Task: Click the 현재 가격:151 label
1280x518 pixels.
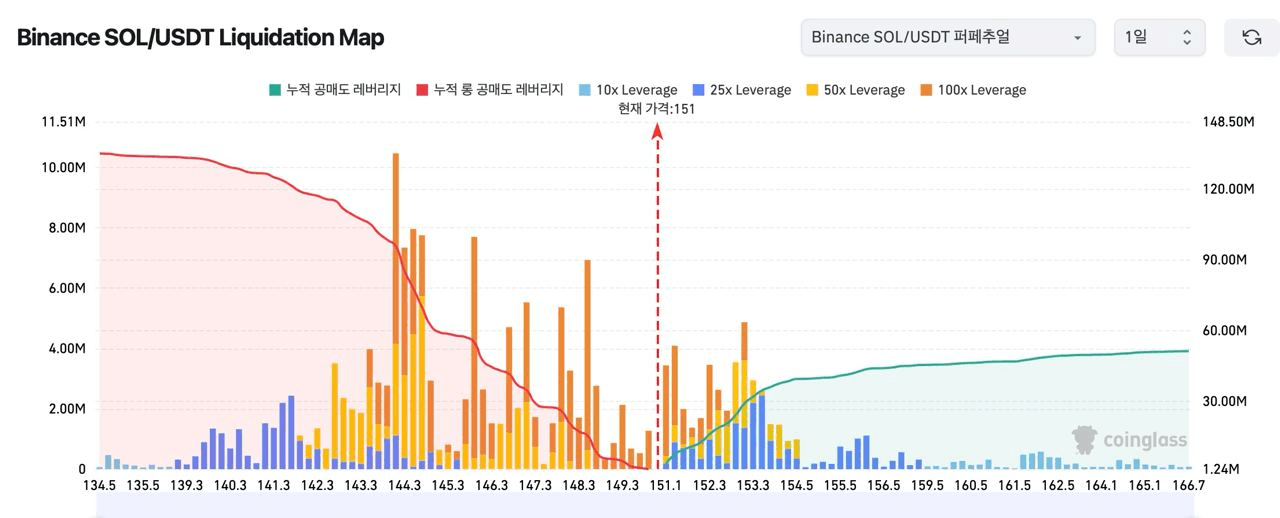Action: coord(657,108)
